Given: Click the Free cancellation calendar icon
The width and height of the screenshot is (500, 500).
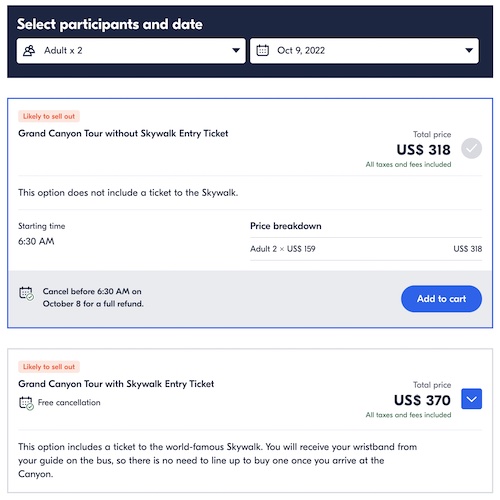Looking at the screenshot, I should coord(26,403).
